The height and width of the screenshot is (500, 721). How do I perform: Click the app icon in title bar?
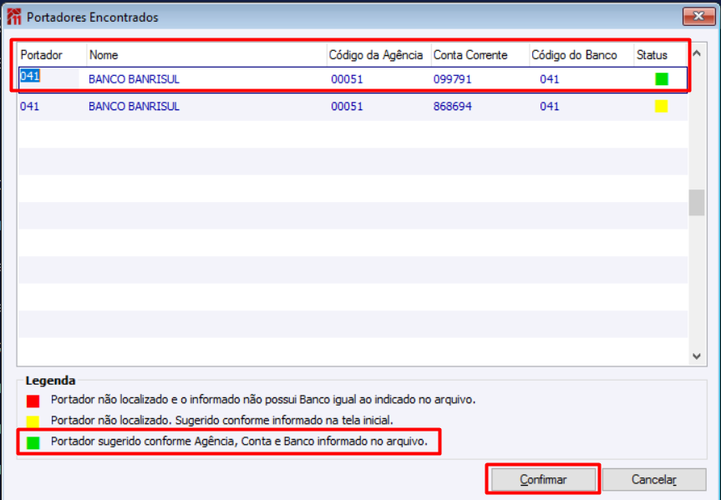(x=14, y=17)
